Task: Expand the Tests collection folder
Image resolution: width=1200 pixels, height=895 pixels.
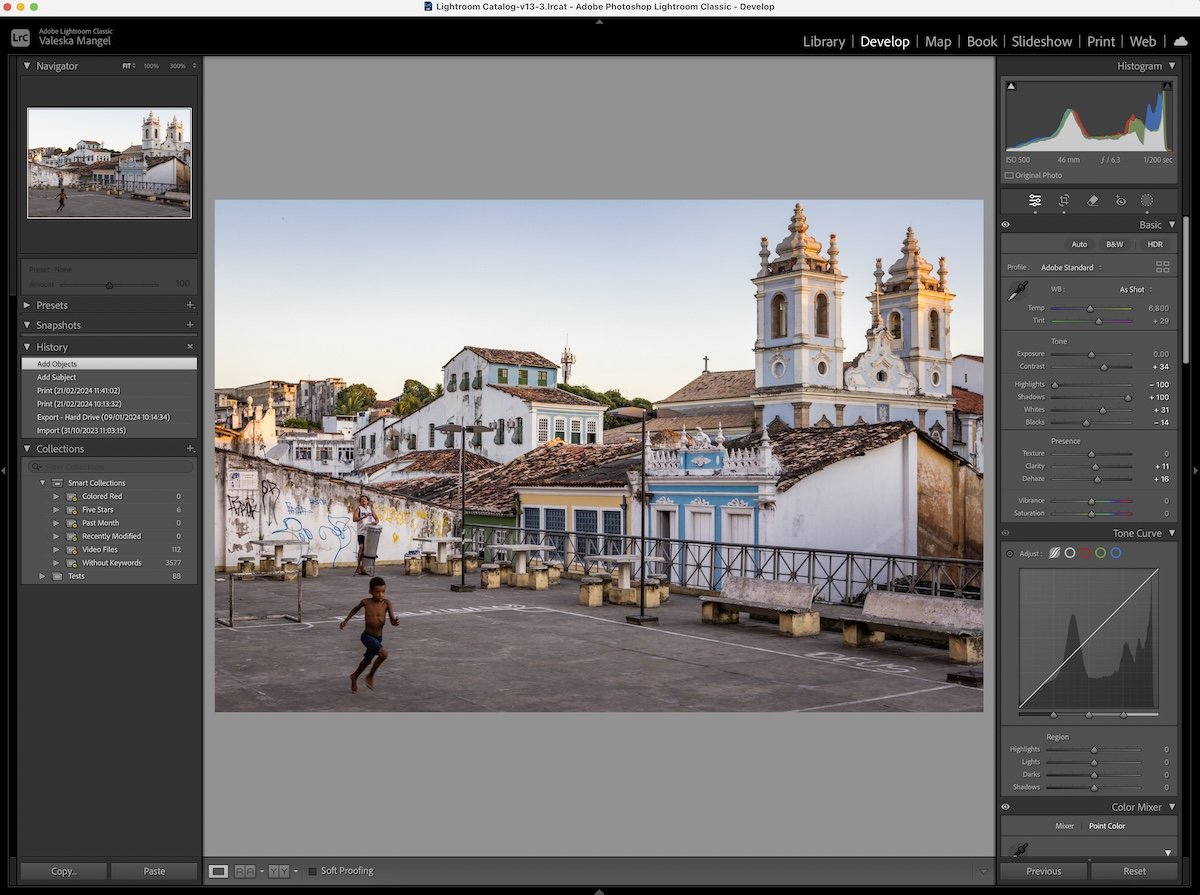Action: click(x=43, y=576)
